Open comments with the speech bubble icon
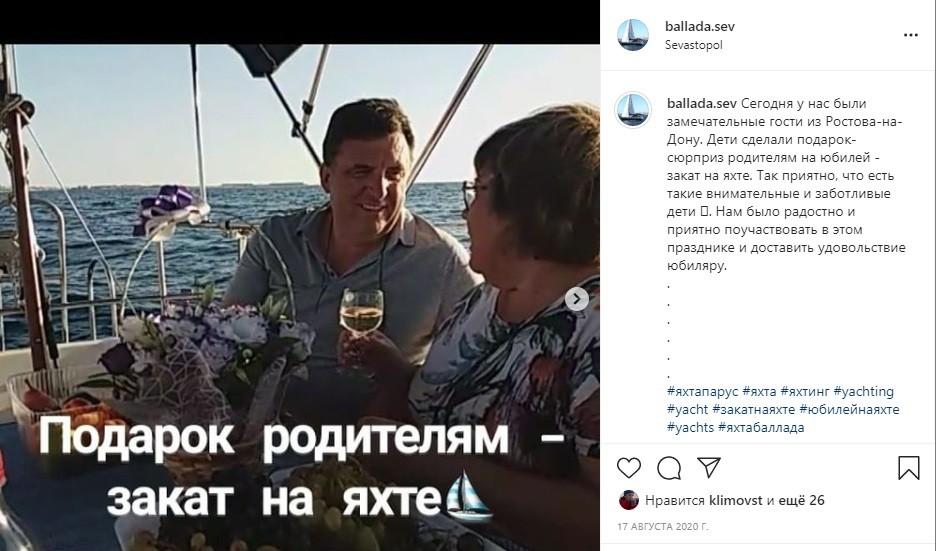Viewport: 936px width, 551px height. [x=669, y=468]
